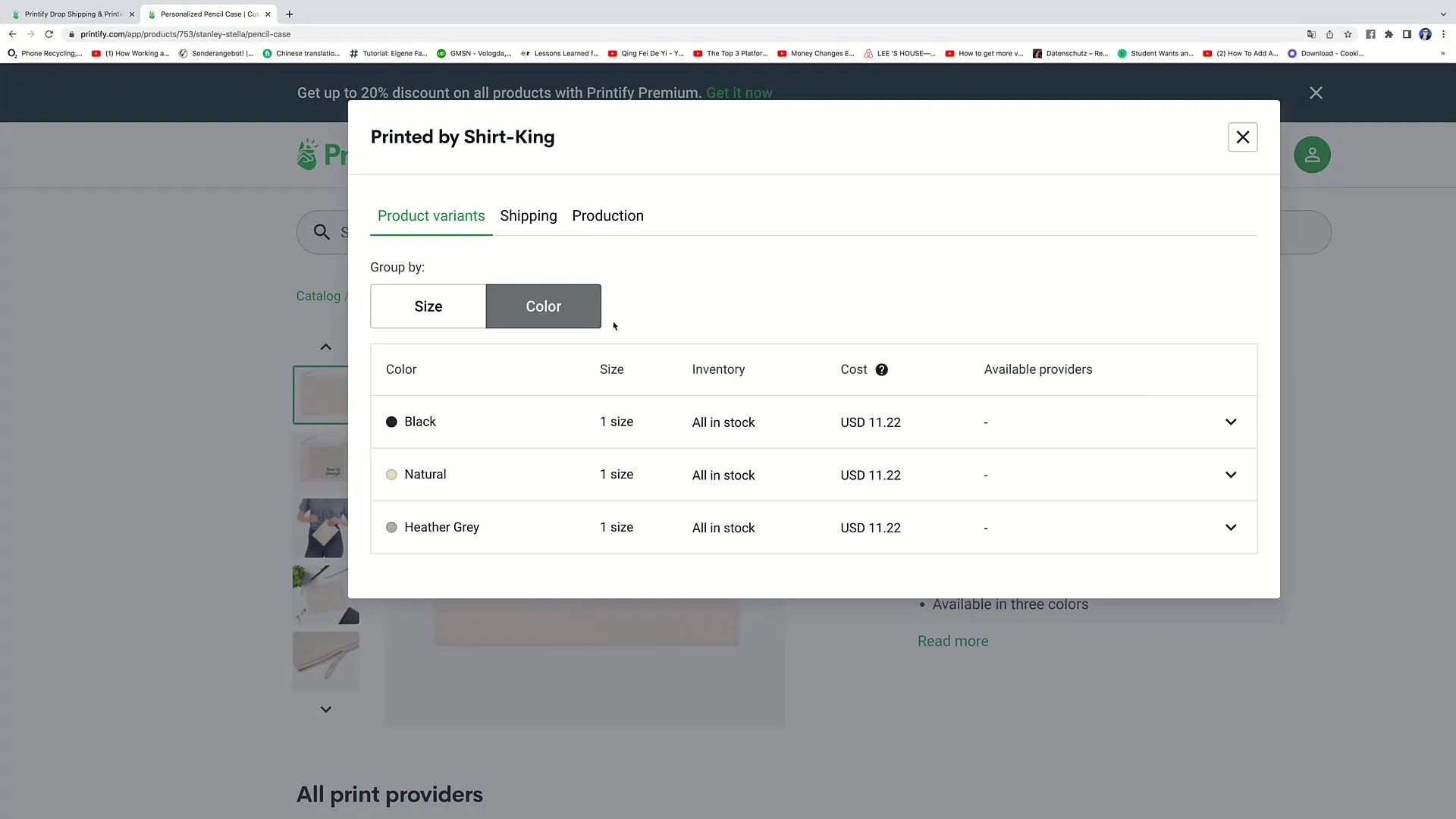Reload the current page
The image size is (1456, 819).
click(x=49, y=34)
